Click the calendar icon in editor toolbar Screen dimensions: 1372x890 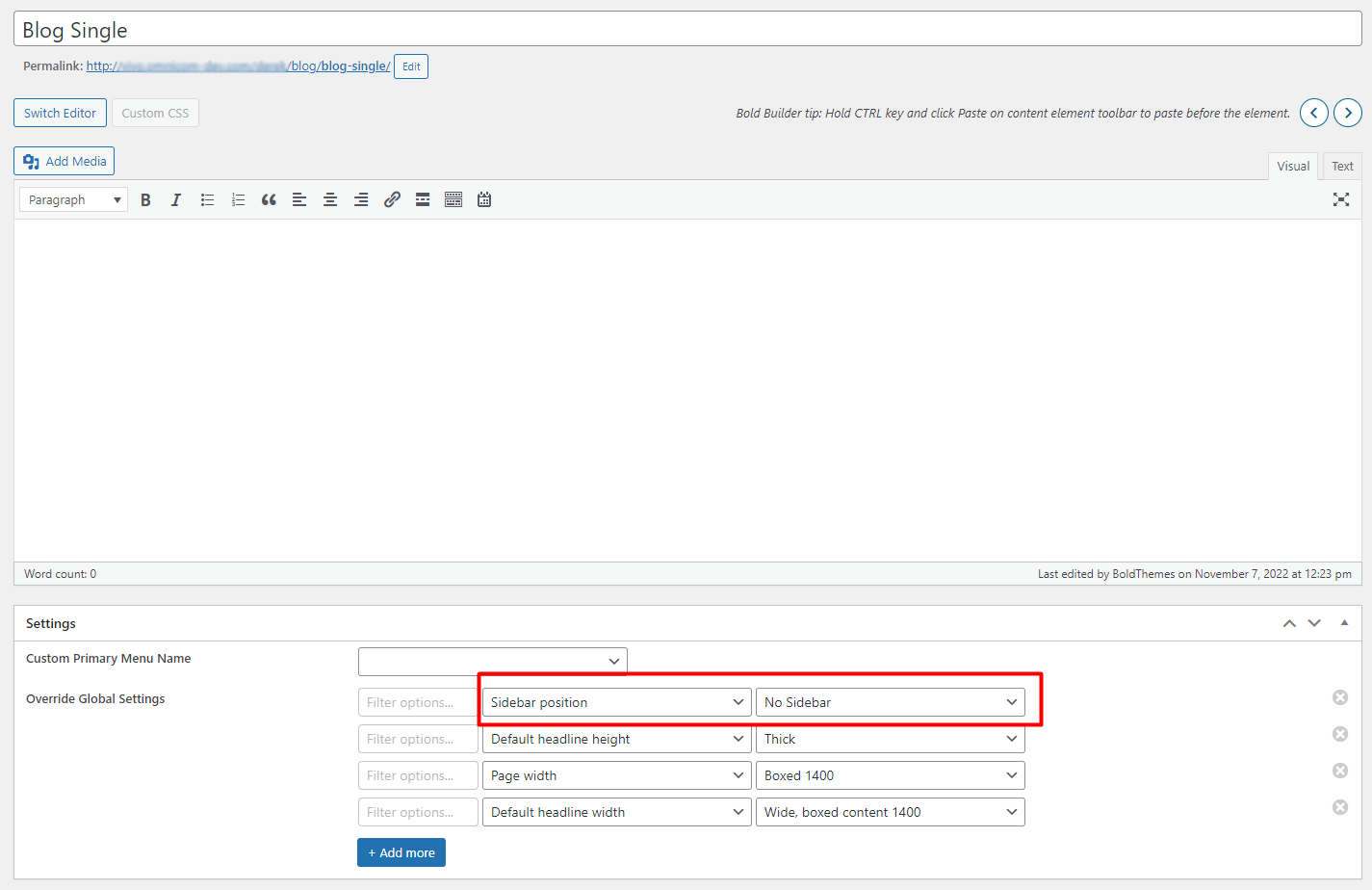click(484, 199)
